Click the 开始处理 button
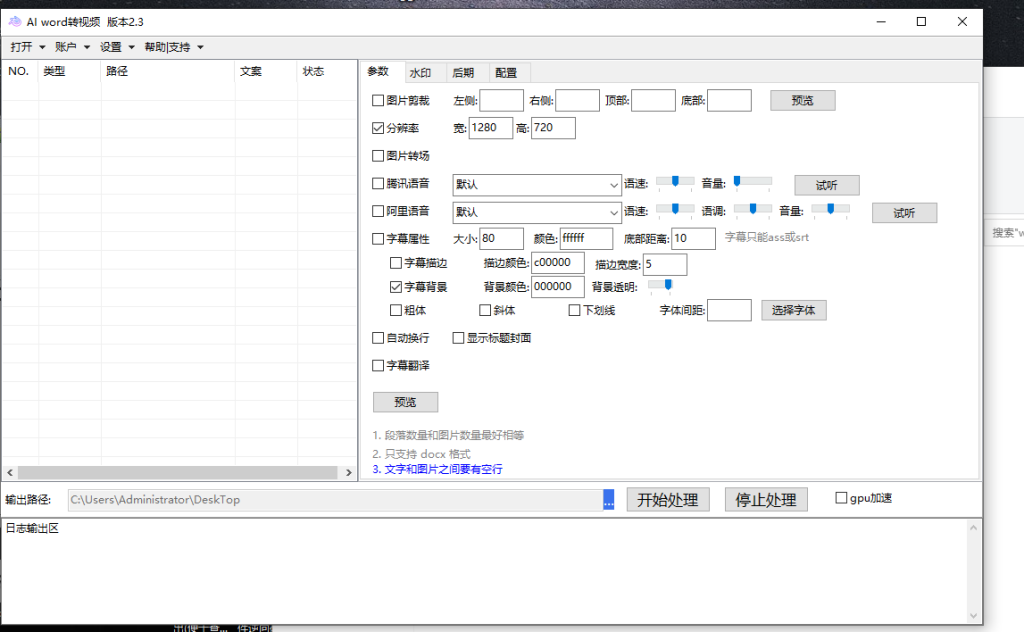 point(668,500)
